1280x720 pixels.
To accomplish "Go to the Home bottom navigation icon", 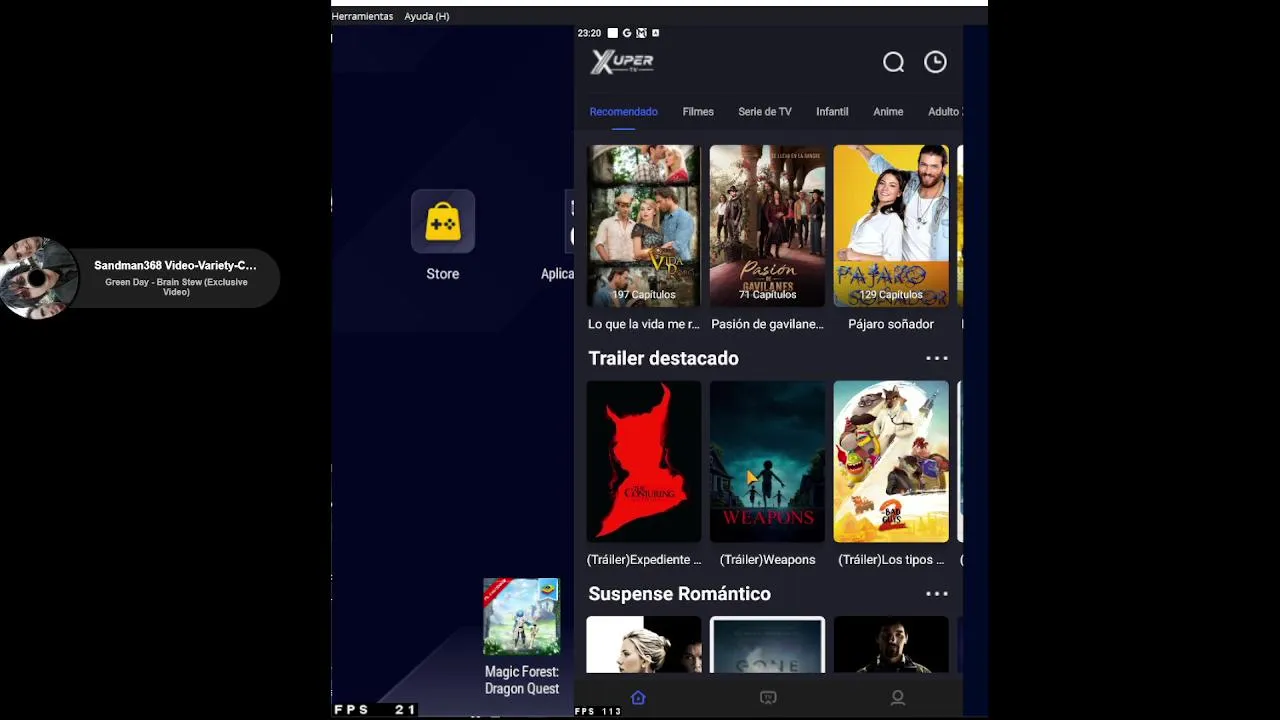I will [x=638, y=697].
